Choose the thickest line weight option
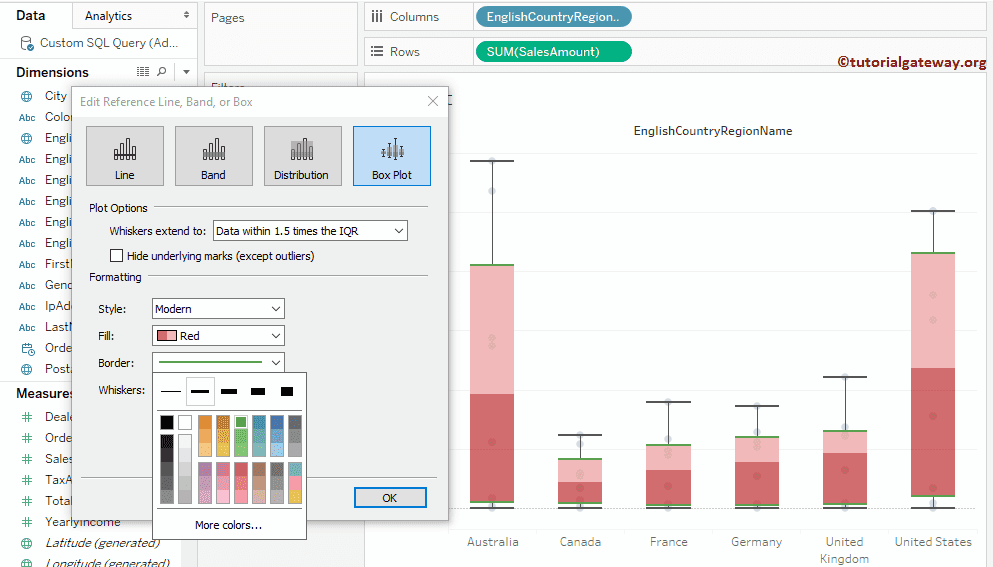The width and height of the screenshot is (993, 567). [287, 392]
